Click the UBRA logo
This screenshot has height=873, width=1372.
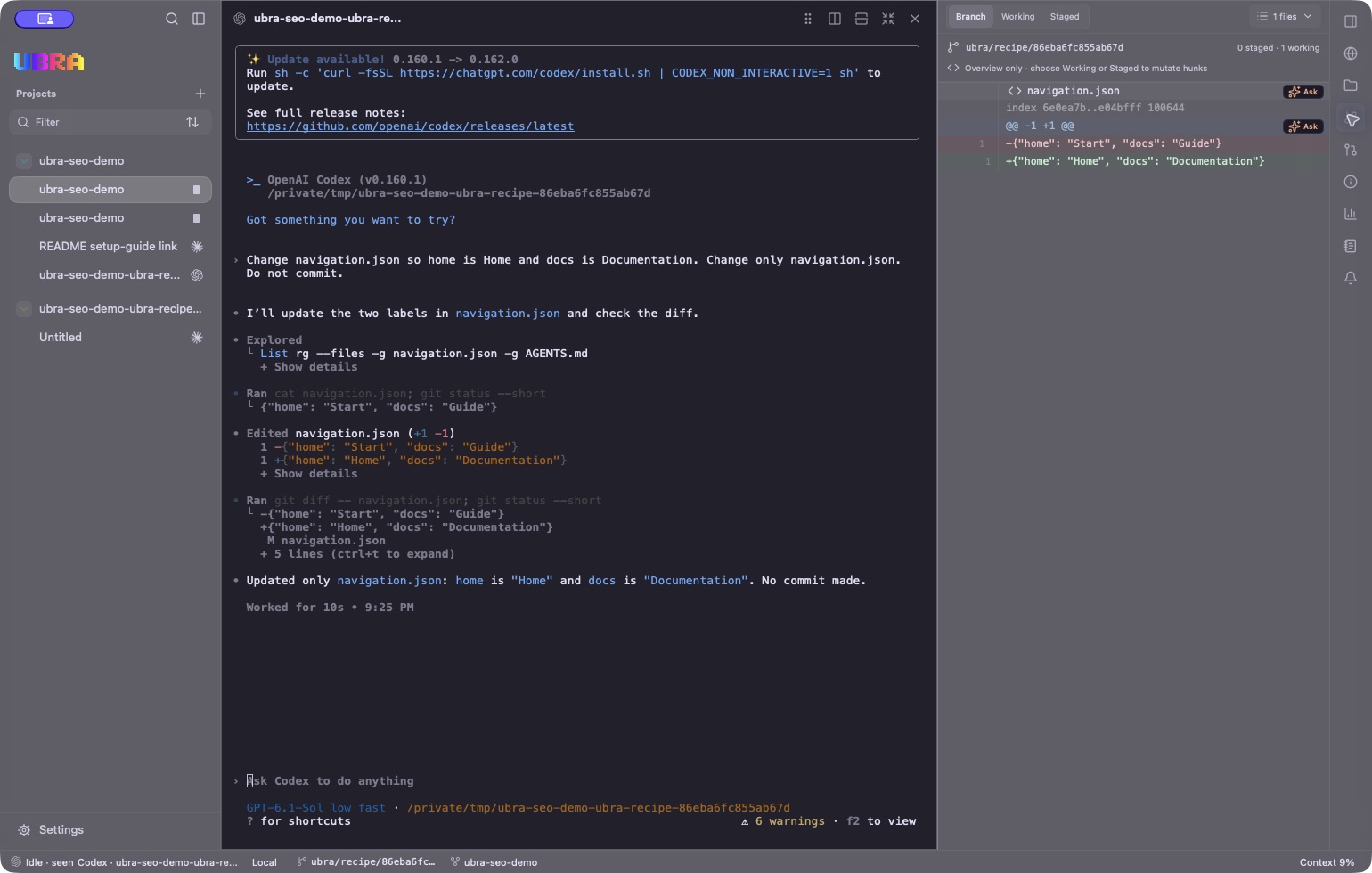[x=49, y=62]
